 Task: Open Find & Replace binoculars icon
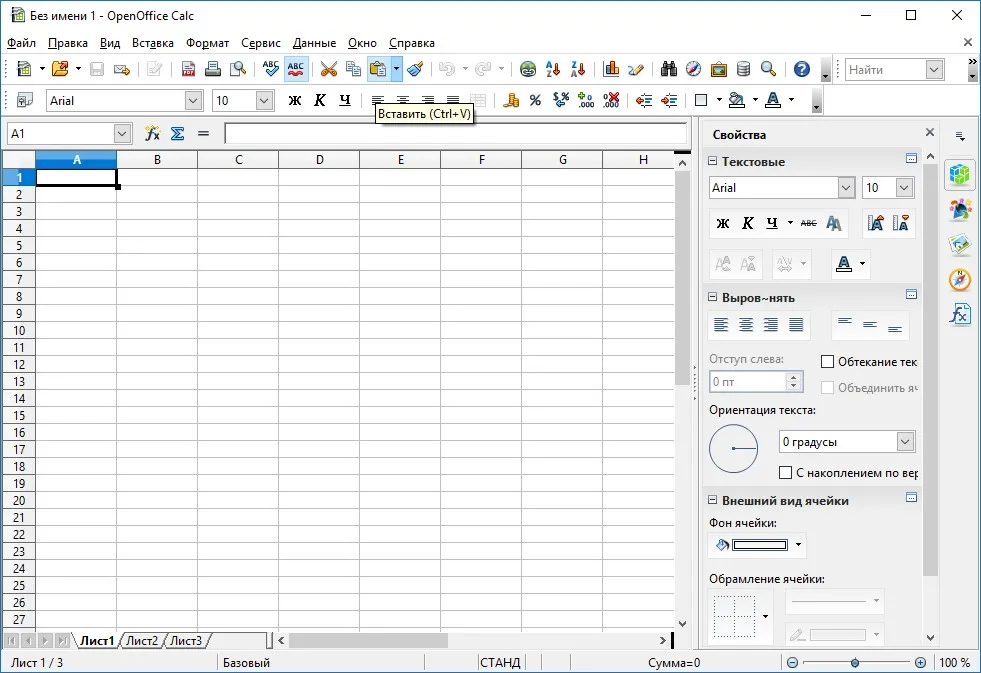669,69
